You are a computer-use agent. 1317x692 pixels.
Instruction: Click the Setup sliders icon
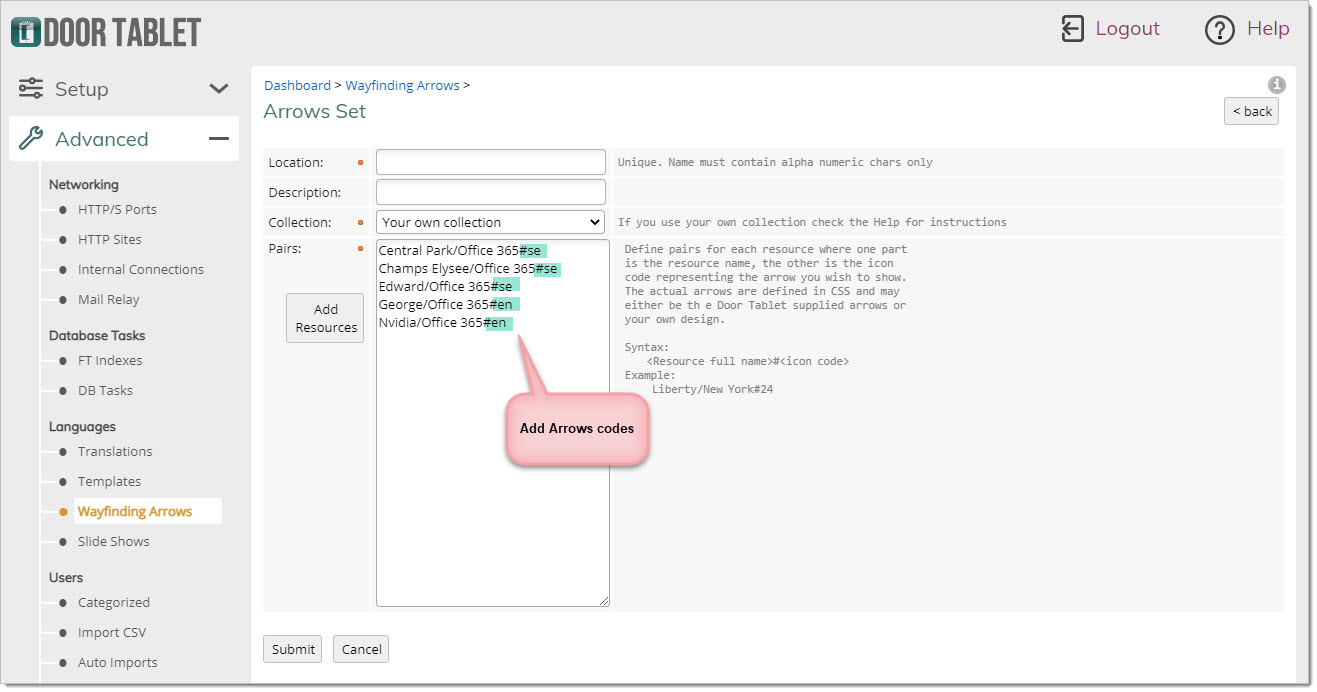(x=31, y=88)
